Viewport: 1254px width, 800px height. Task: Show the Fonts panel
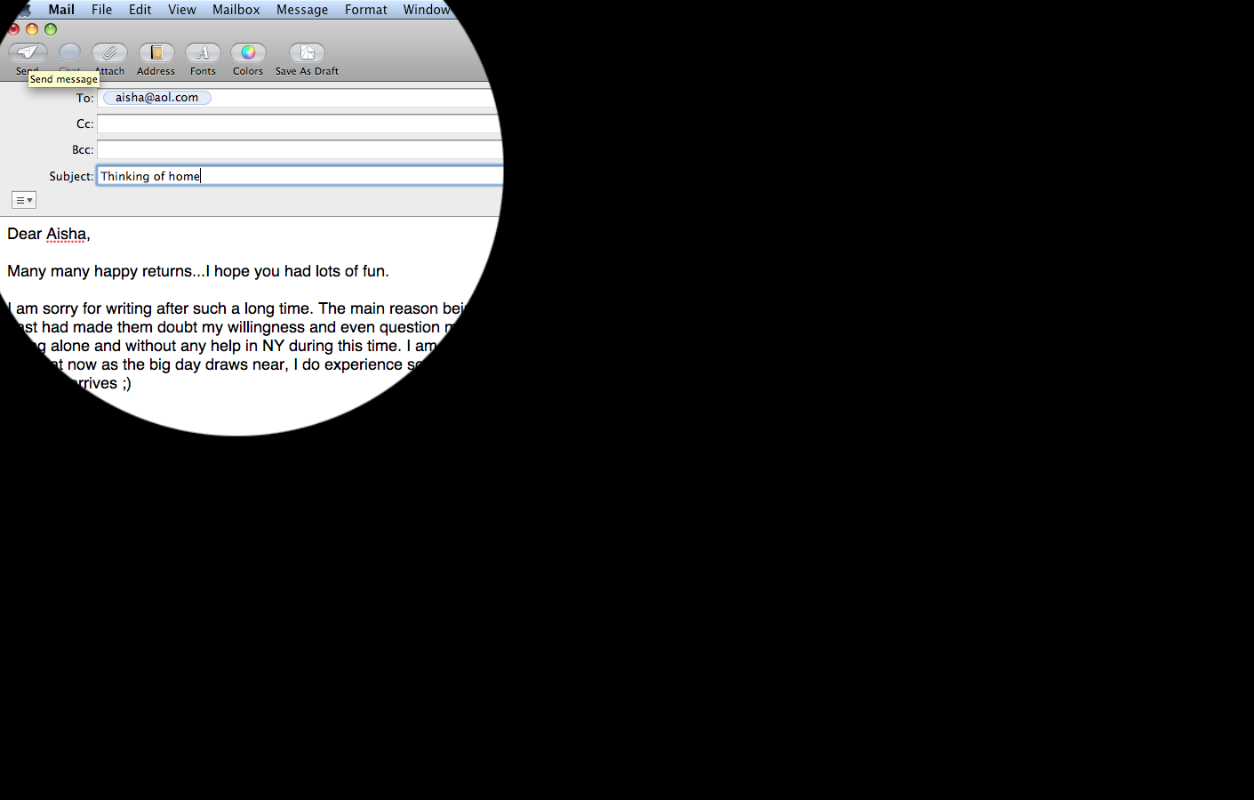(x=203, y=53)
